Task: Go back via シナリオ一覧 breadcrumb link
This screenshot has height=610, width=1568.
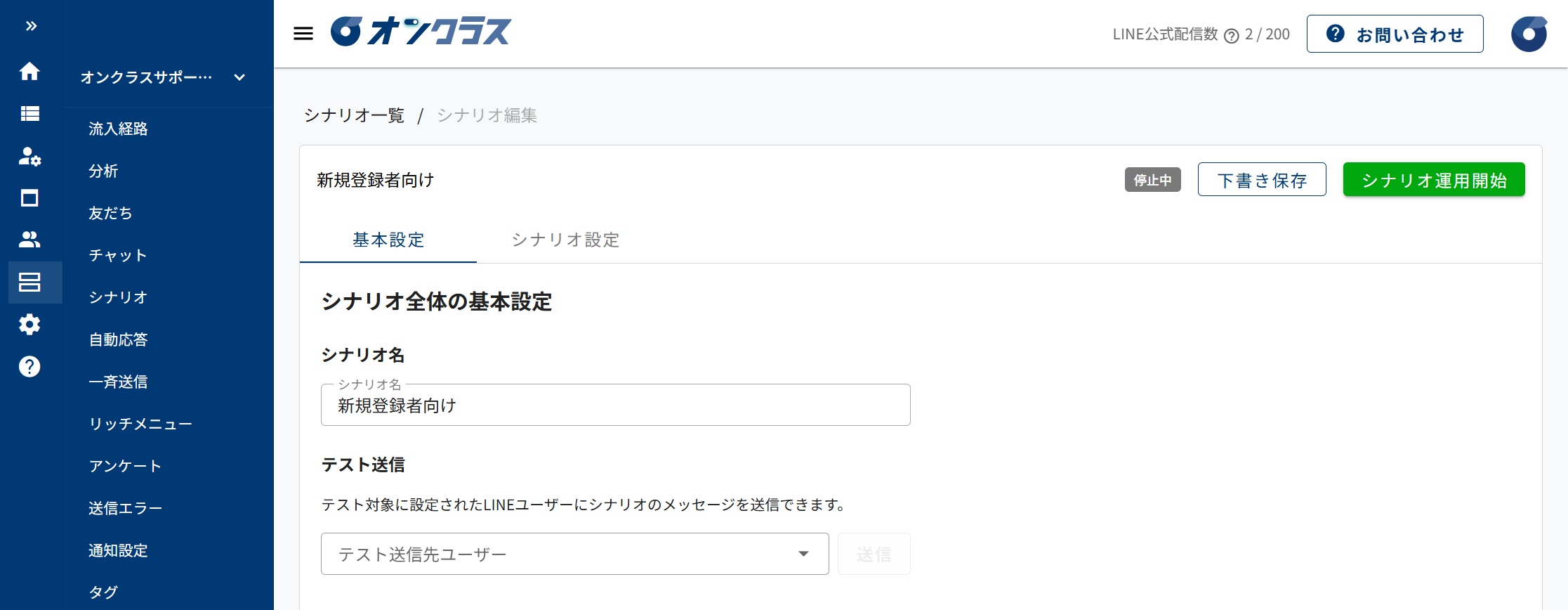Action: (x=354, y=115)
